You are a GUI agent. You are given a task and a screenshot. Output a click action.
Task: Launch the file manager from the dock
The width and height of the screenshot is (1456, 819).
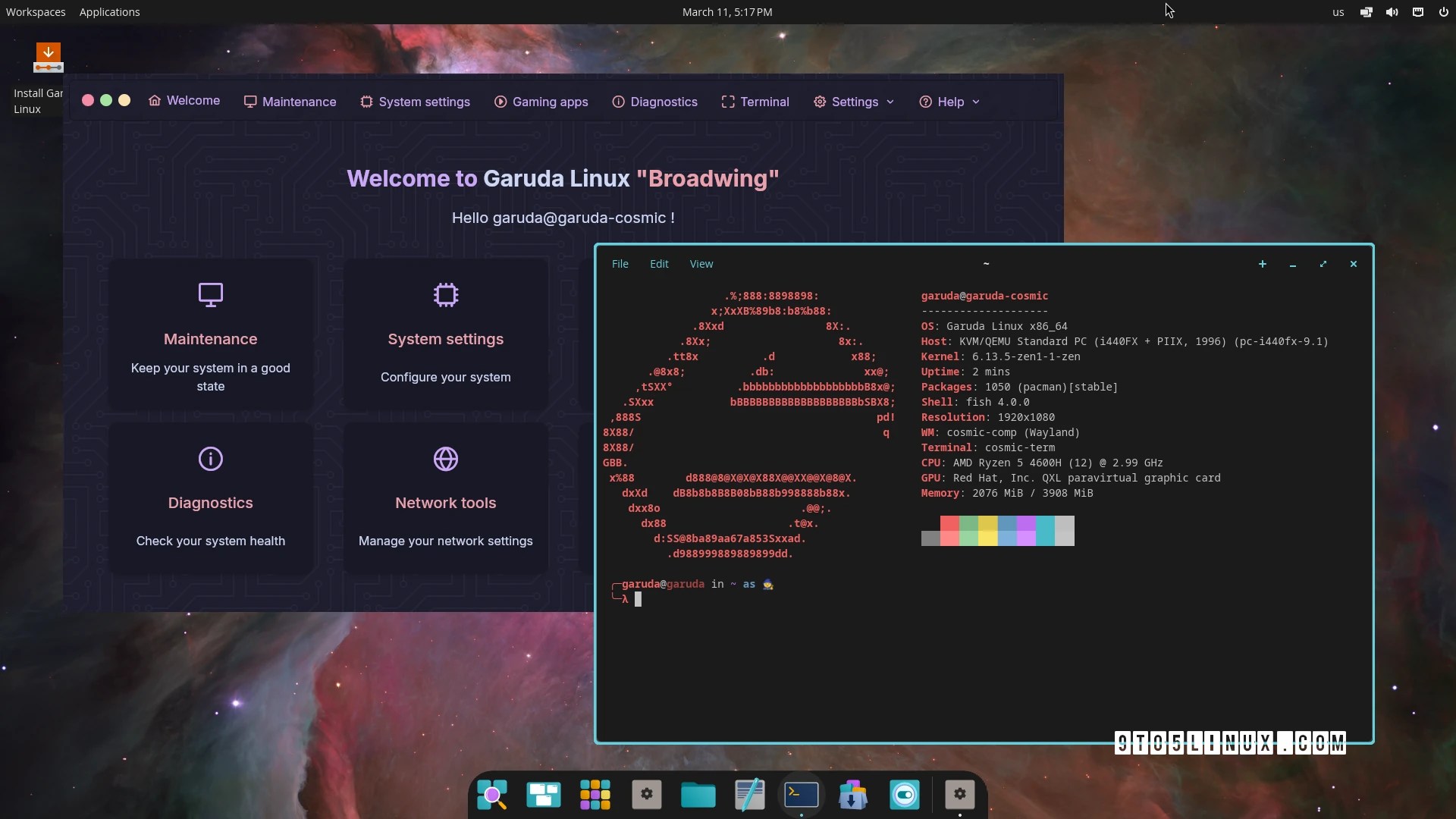click(698, 795)
